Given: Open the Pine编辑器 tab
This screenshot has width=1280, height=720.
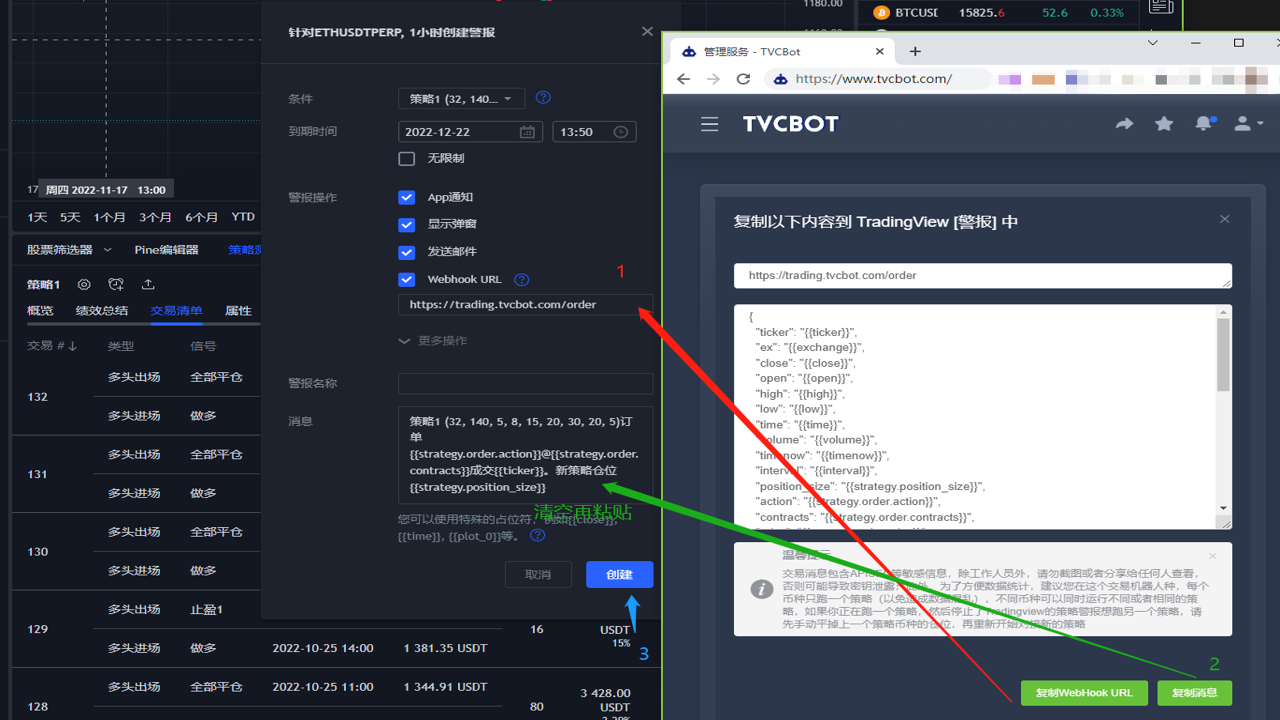Looking at the screenshot, I should pyautogui.click(x=166, y=250).
